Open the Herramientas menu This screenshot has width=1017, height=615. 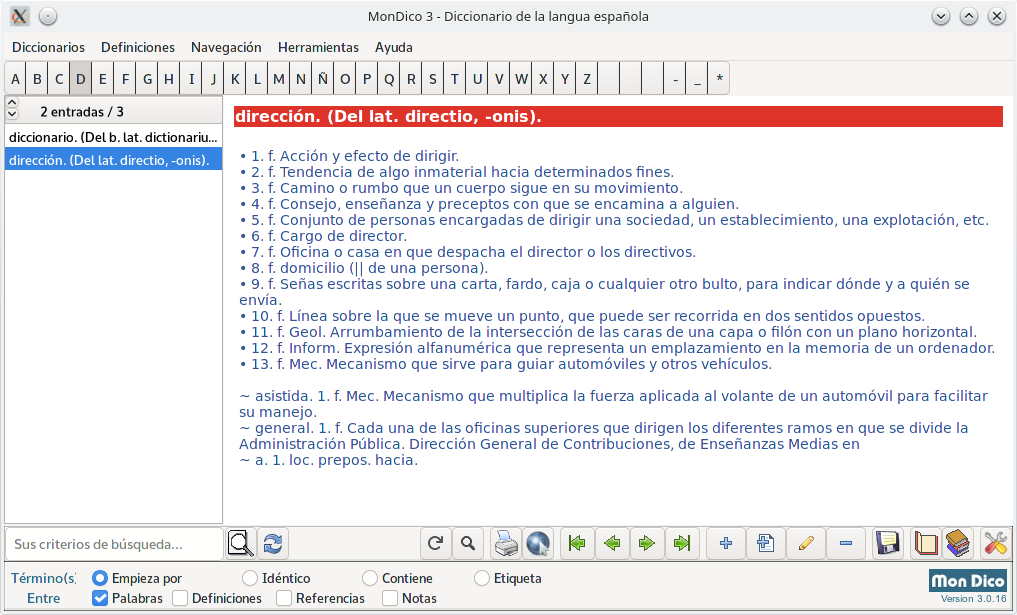click(x=318, y=47)
